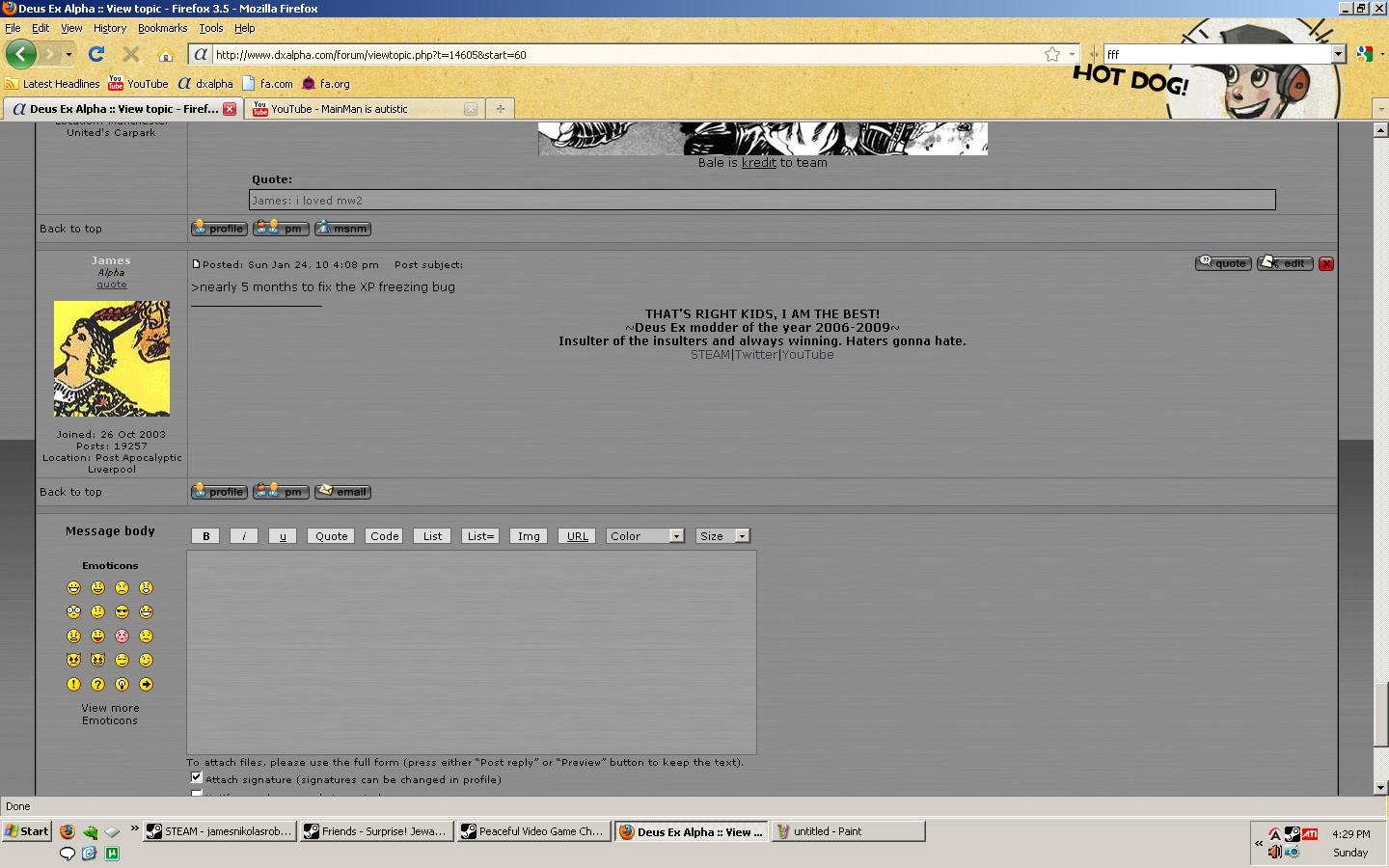1389x868 pixels.
Task: Insert the exclamation mark emoticon
Action: click(x=73, y=684)
